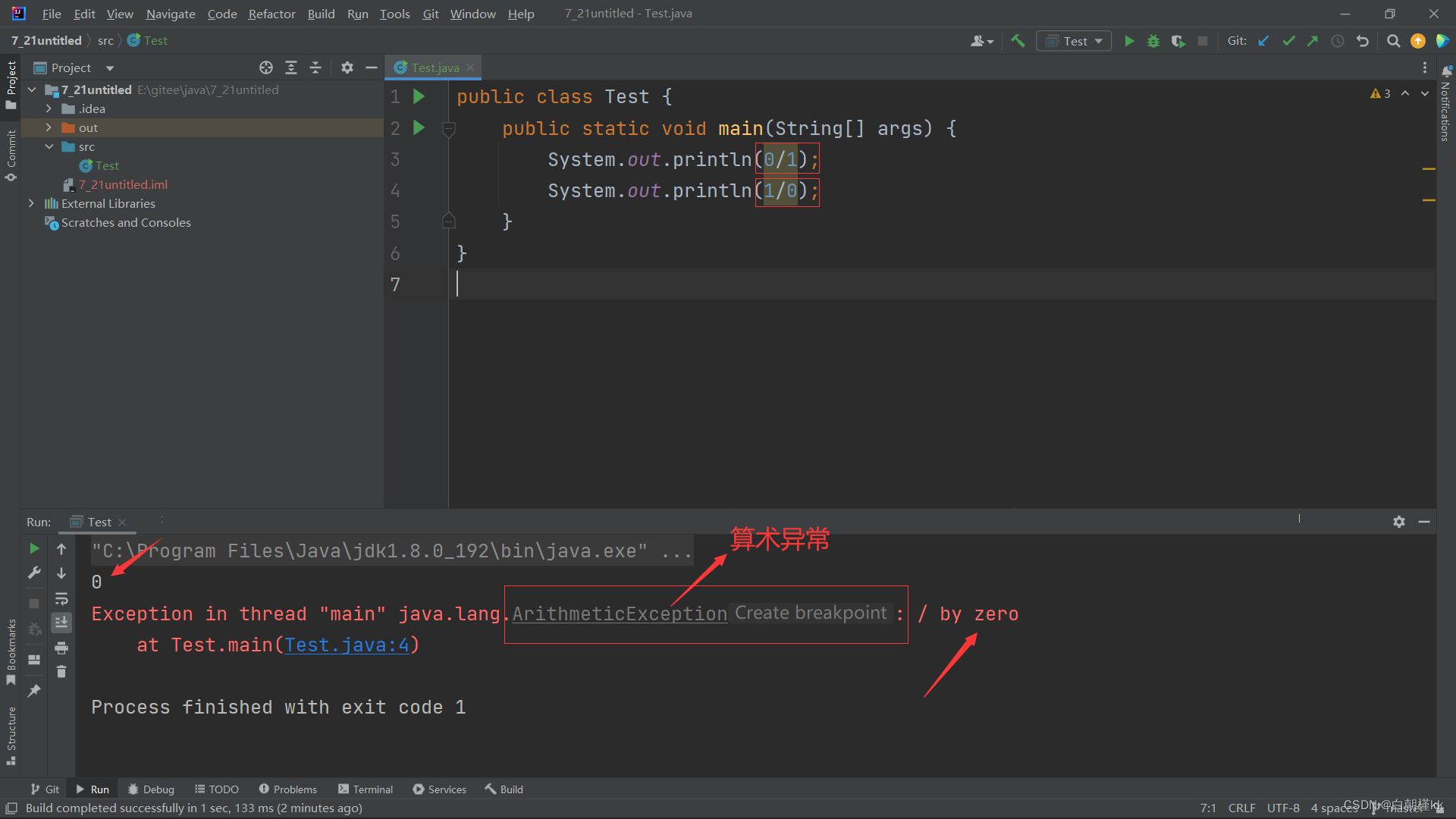
Task: Switch to the Terminal tool tab
Action: 366,789
